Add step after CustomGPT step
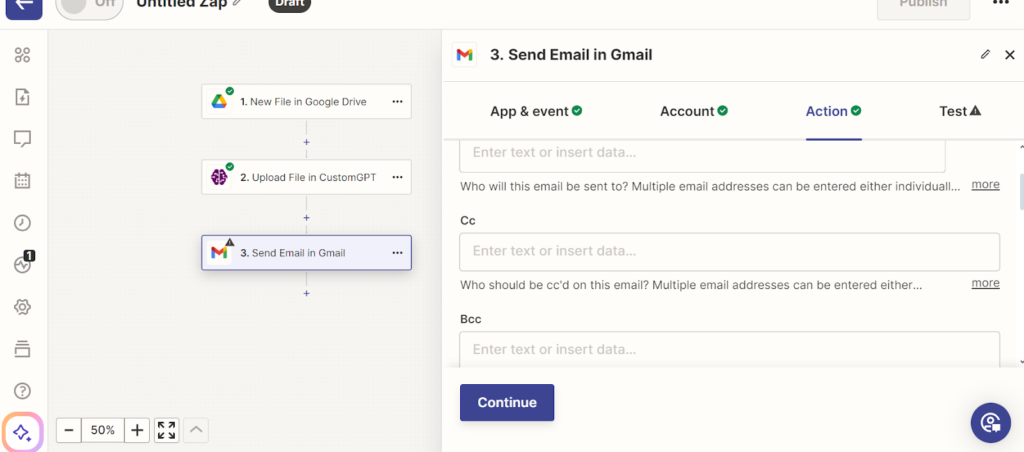Screen dimensions: 1024x452 306,218
